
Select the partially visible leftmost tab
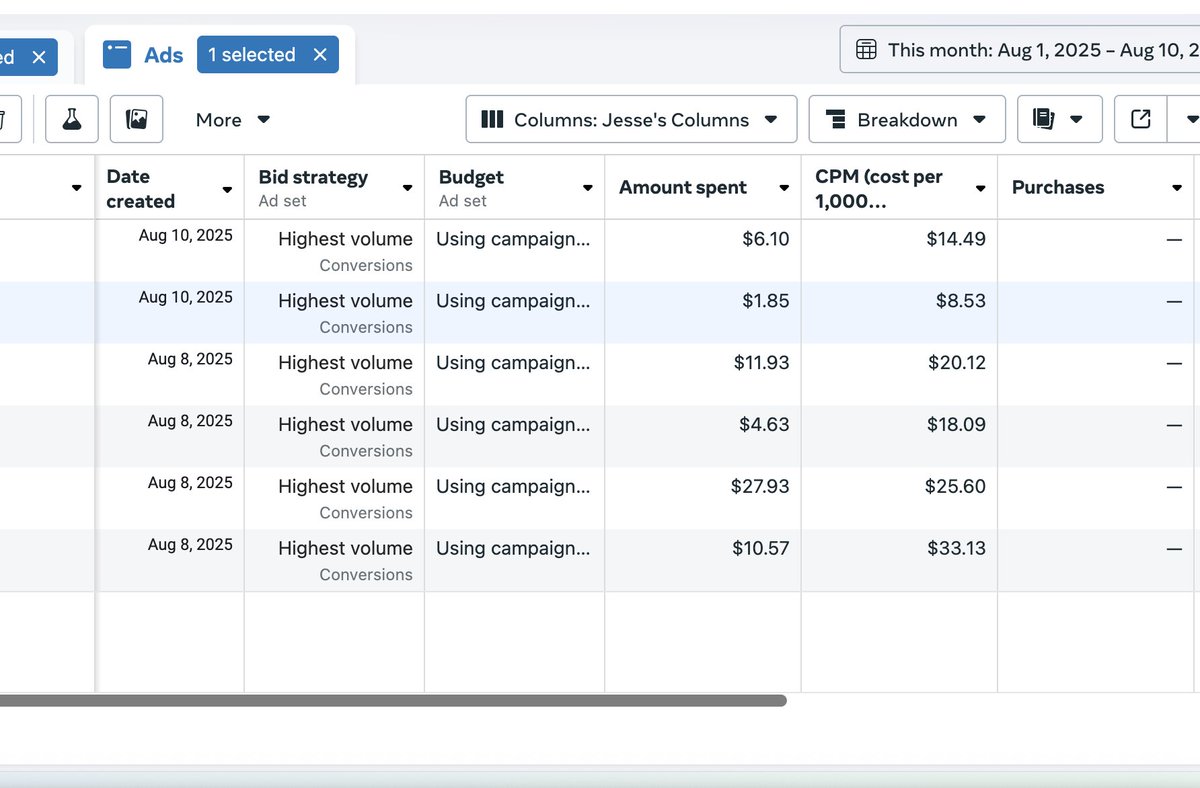[x=20, y=57]
